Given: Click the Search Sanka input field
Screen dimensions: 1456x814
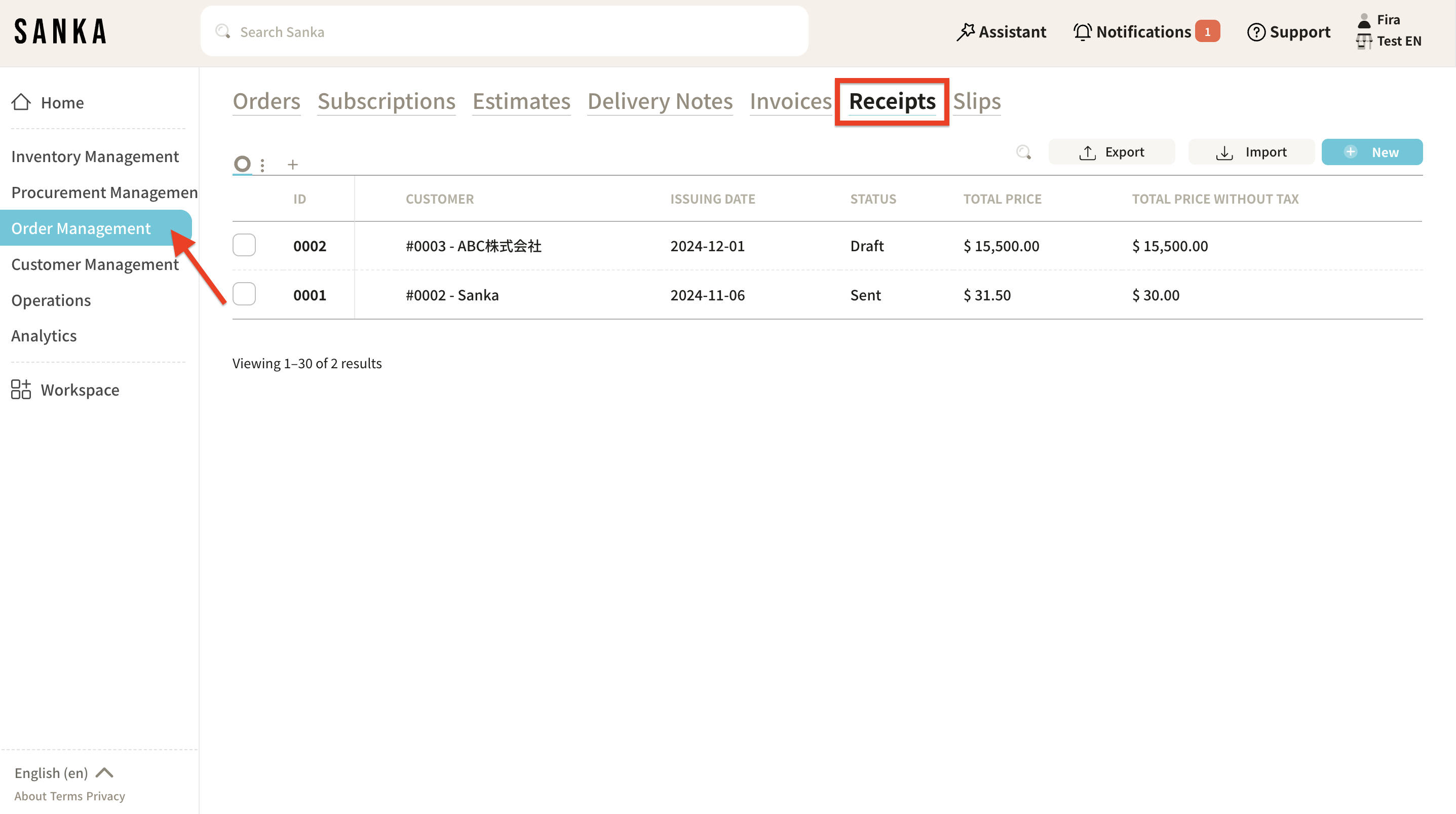Looking at the screenshot, I should (x=504, y=31).
